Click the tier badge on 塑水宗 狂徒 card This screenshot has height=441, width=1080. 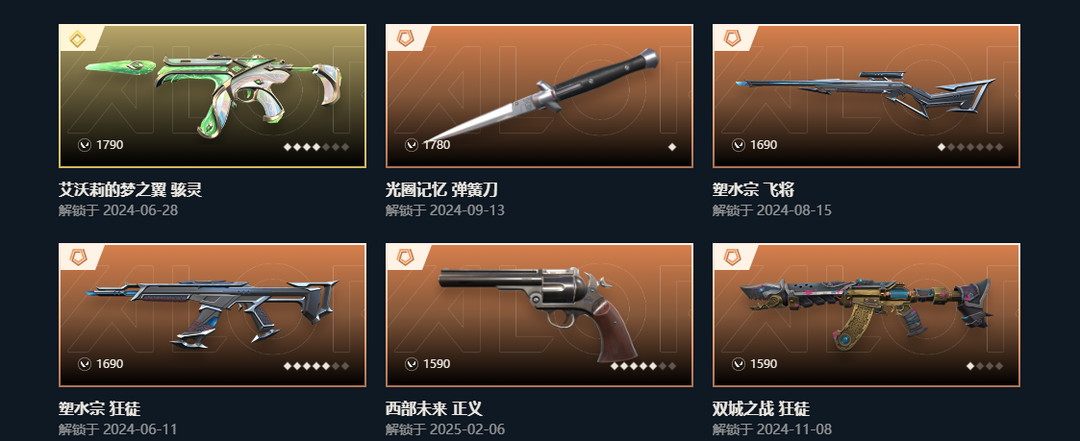point(78,258)
